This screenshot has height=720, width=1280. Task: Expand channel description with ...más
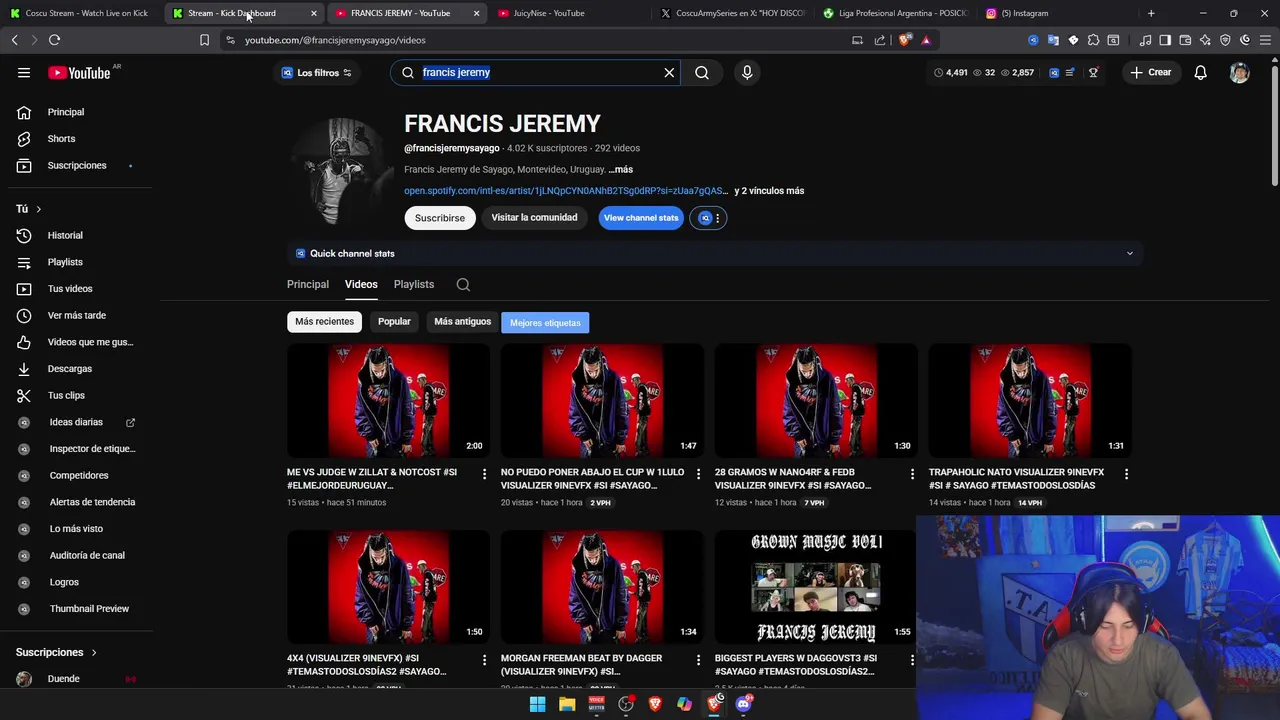621,170
